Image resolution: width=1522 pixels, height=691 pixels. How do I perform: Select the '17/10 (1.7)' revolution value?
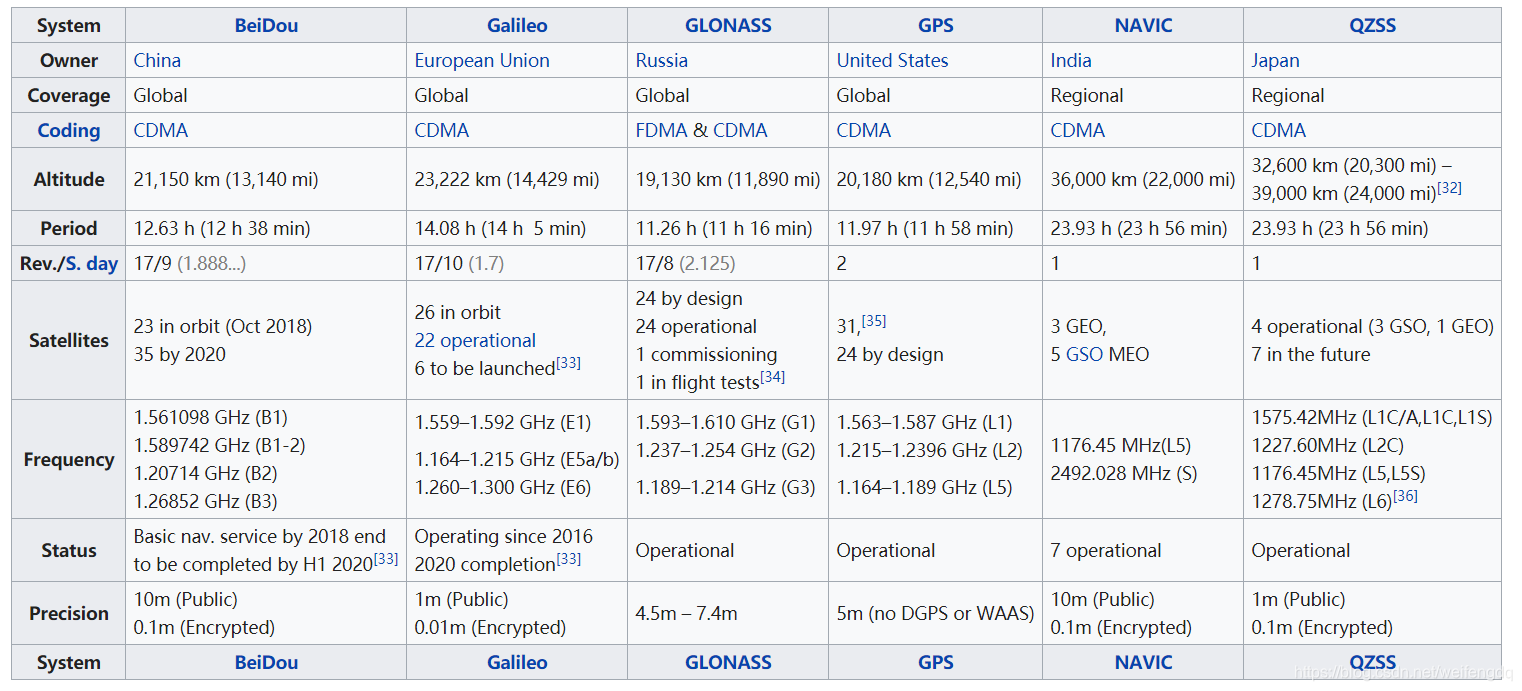[459, 264]
